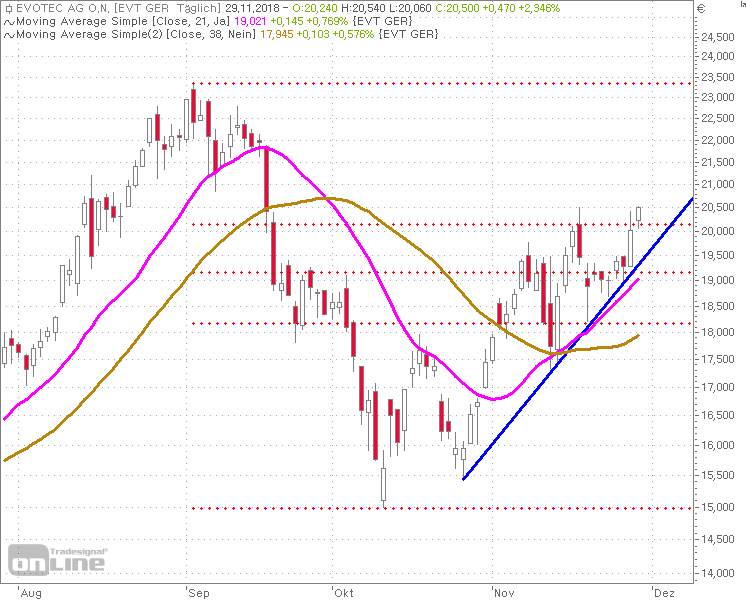
Task: Select the EVOTEC AG O.N. instrument title
Action: (x=65, y=9)
